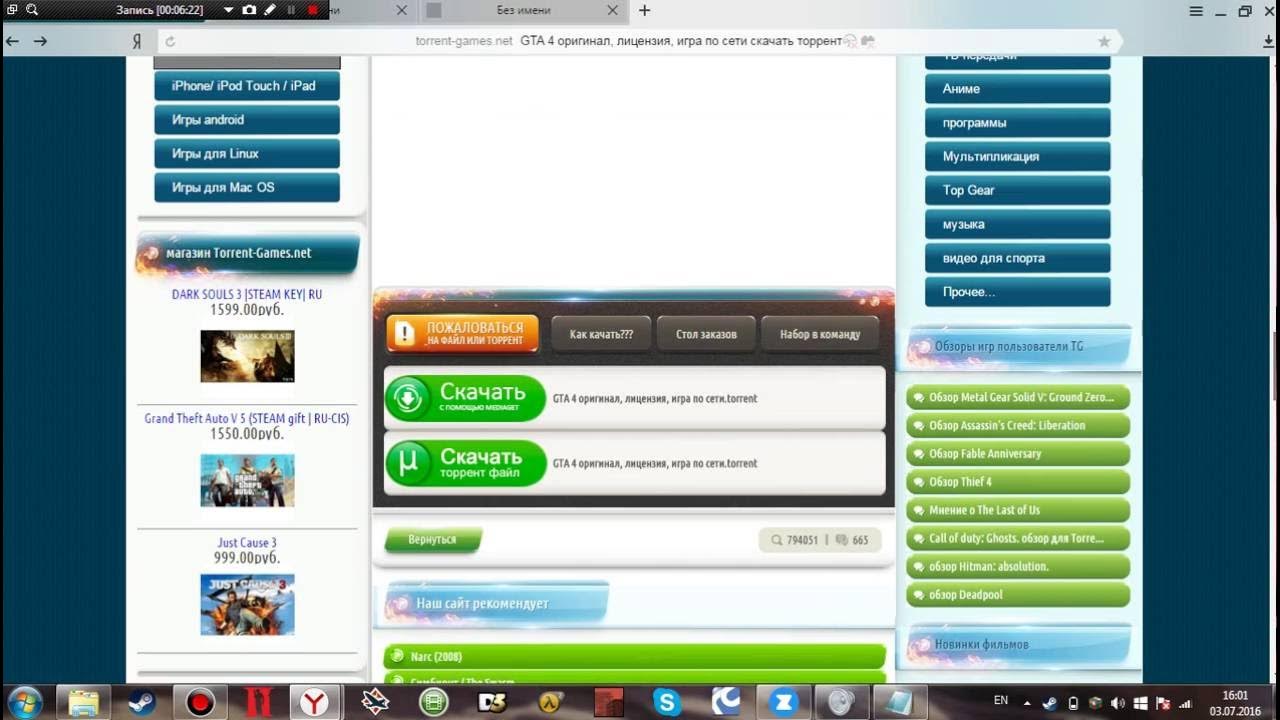Click the 'Как качать???' button
This screenshot has width=1280, height=720.
point(601,334)
